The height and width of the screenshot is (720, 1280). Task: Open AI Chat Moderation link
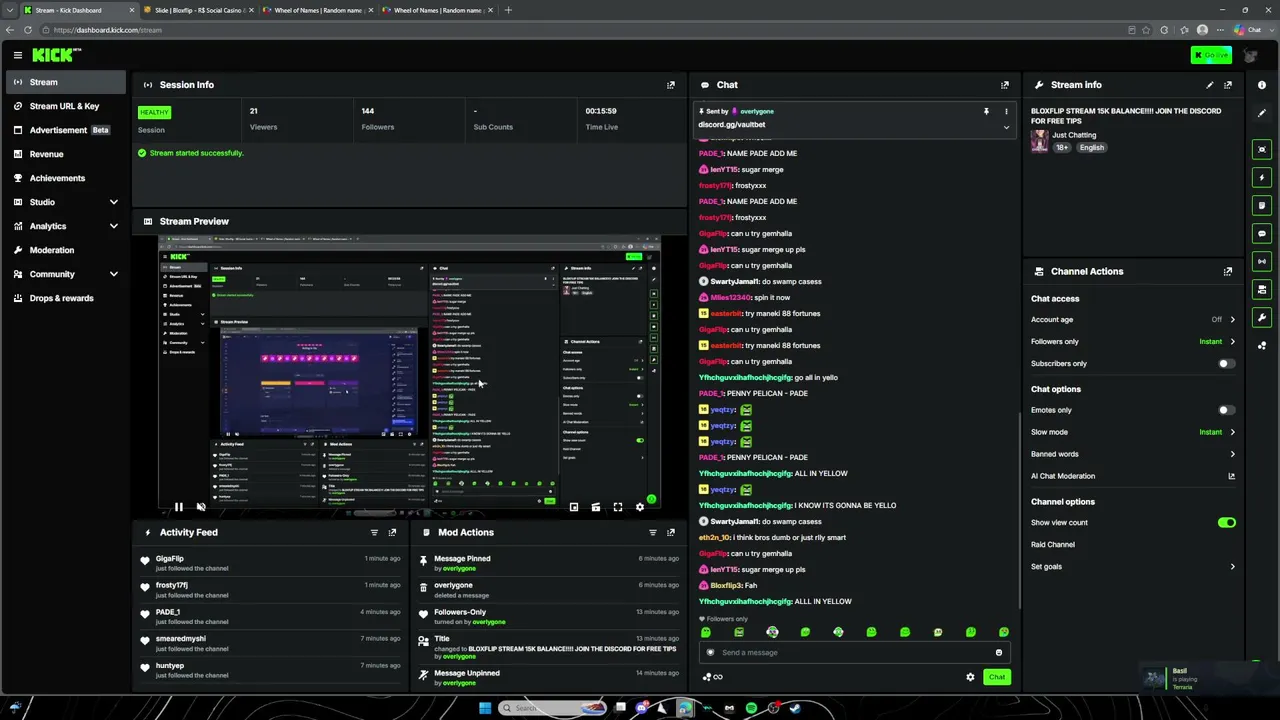pos(1133,476)
